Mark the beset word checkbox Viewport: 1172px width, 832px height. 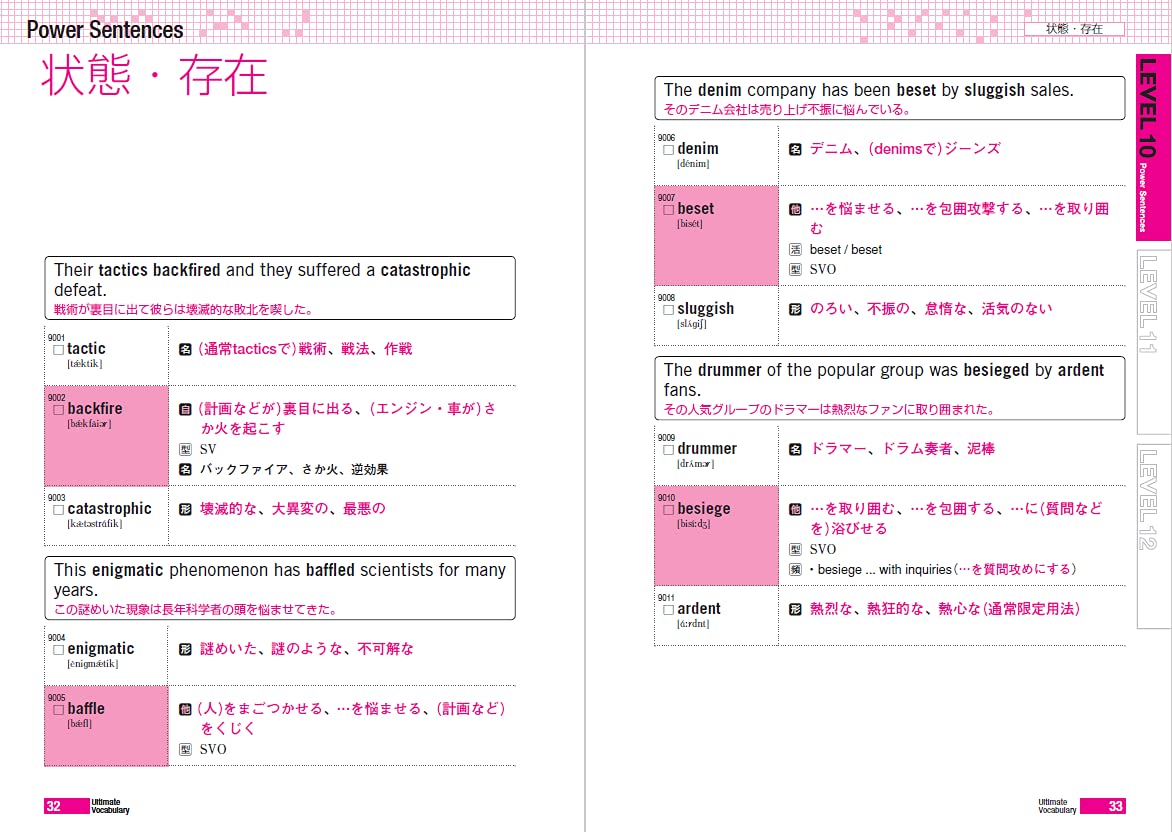click(x=669, y=210)
